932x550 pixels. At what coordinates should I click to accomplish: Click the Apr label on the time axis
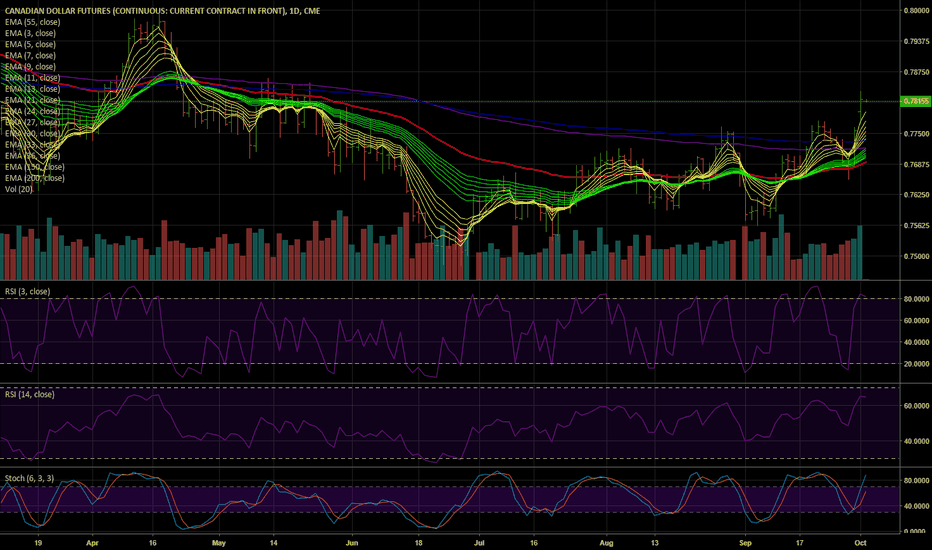pyautogui.click(x=92, y=543)
